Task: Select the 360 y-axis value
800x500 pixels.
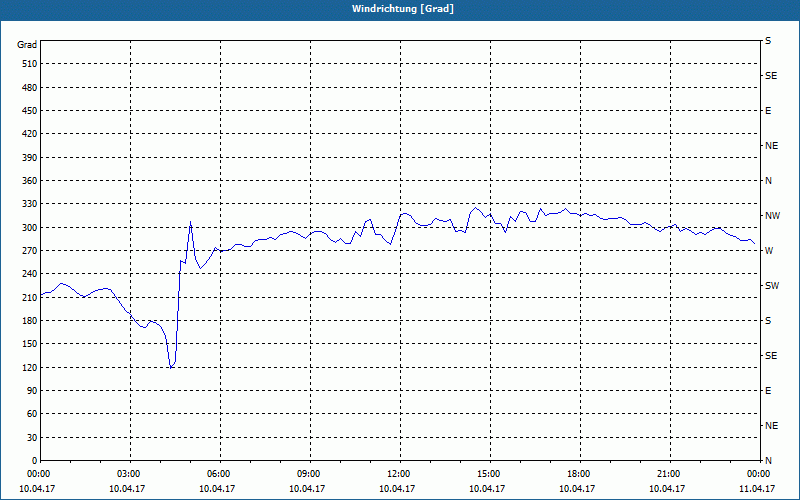Action: [x=30, y=181]
